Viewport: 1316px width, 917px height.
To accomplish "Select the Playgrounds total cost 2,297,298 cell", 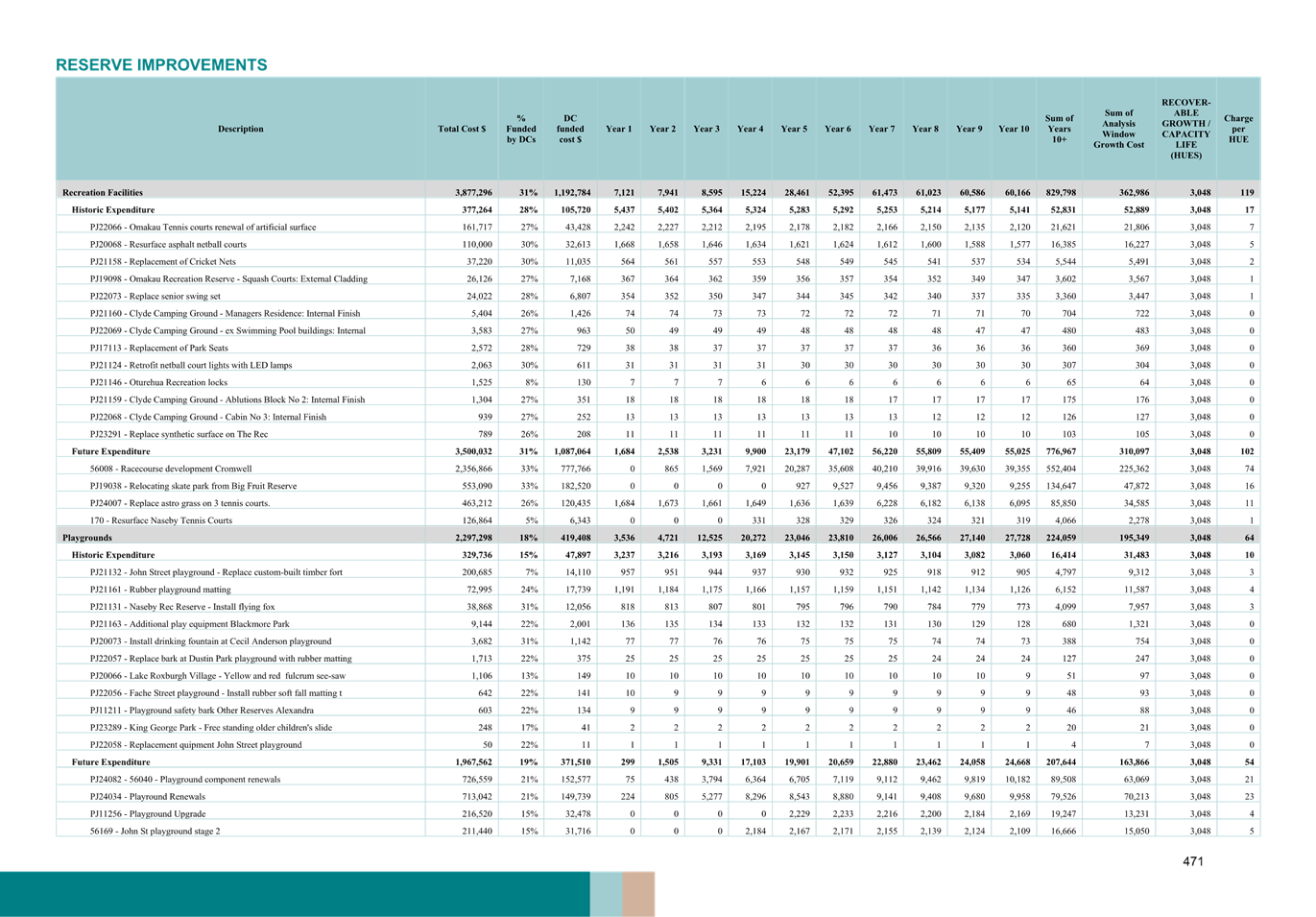I will 465,538.
